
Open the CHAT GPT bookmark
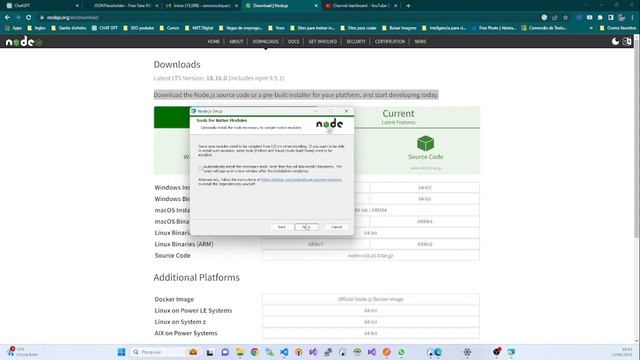tap(105, 28)
